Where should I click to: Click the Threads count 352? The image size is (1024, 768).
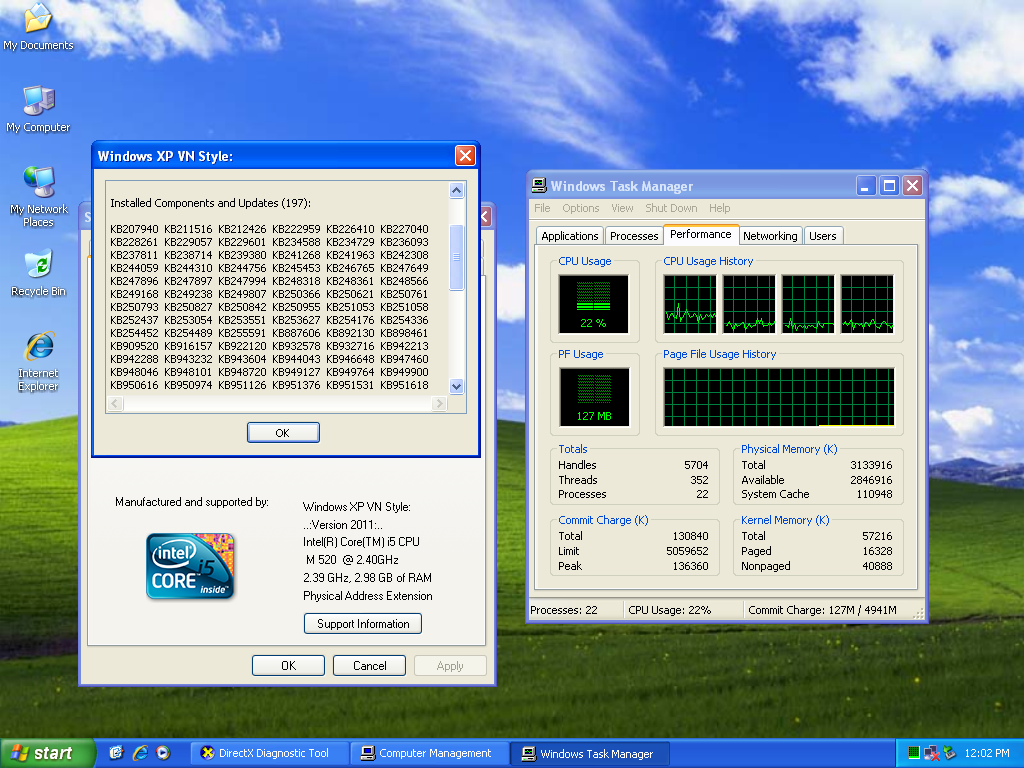coord(699,480)
